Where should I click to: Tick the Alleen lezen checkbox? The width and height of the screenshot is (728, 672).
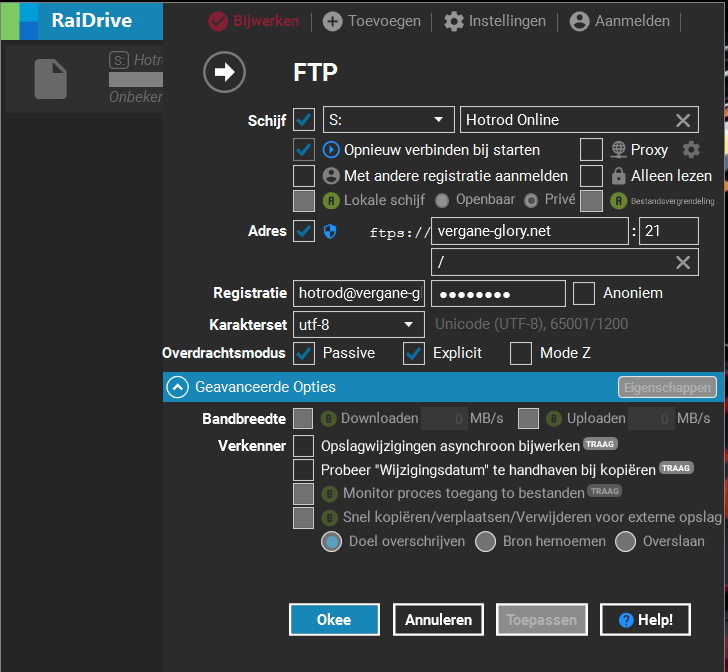[x=591, y=176]
